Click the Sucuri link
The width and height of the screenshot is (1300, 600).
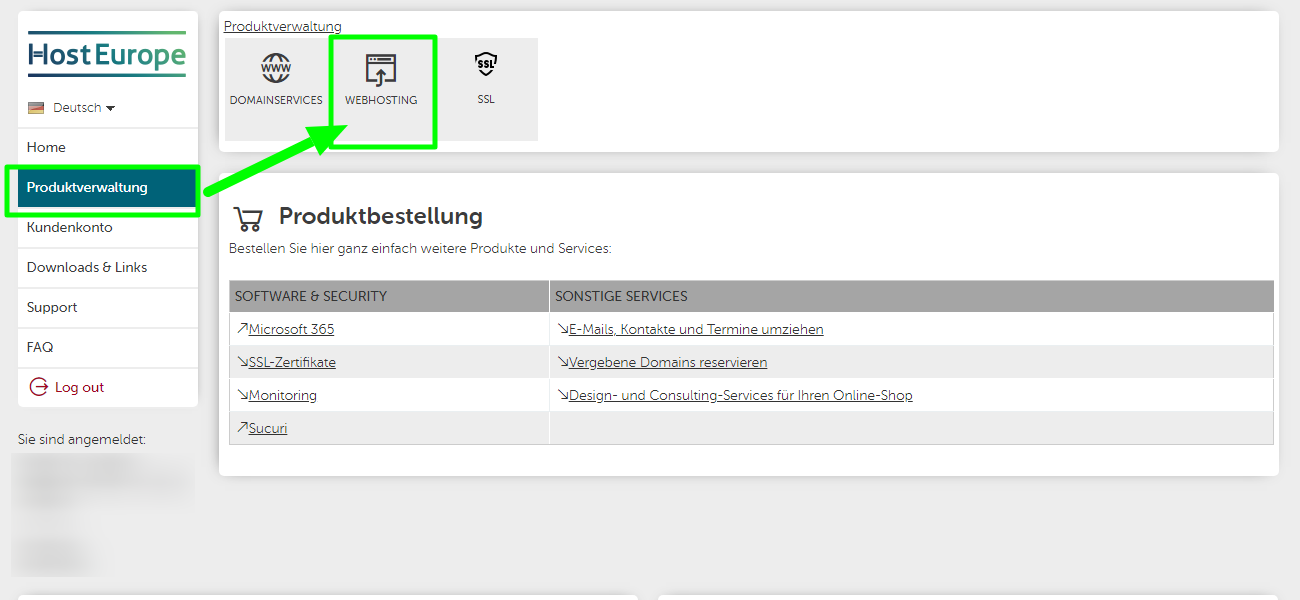267,428
